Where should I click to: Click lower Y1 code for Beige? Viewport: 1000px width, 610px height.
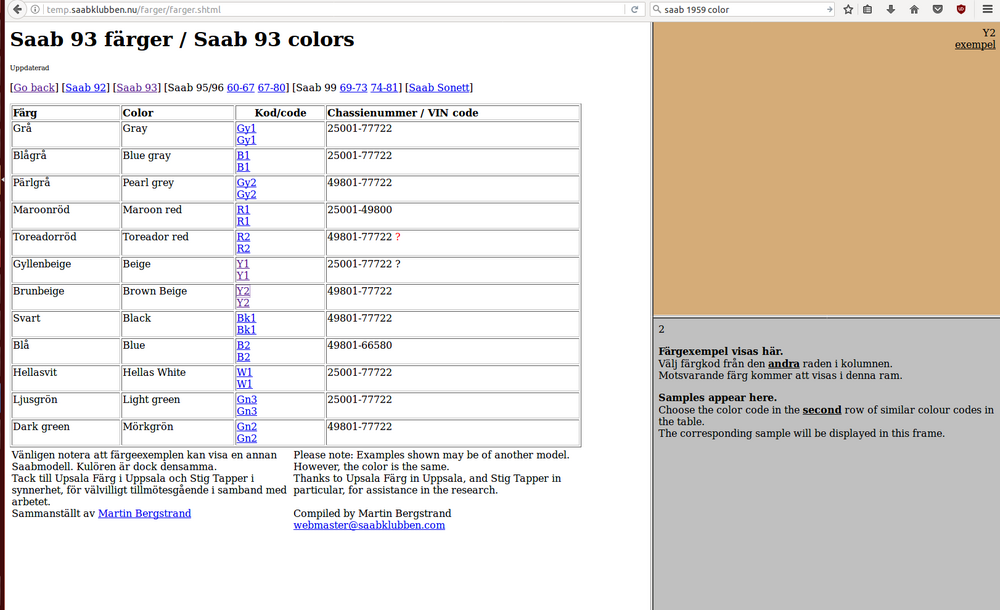point(242,276)
